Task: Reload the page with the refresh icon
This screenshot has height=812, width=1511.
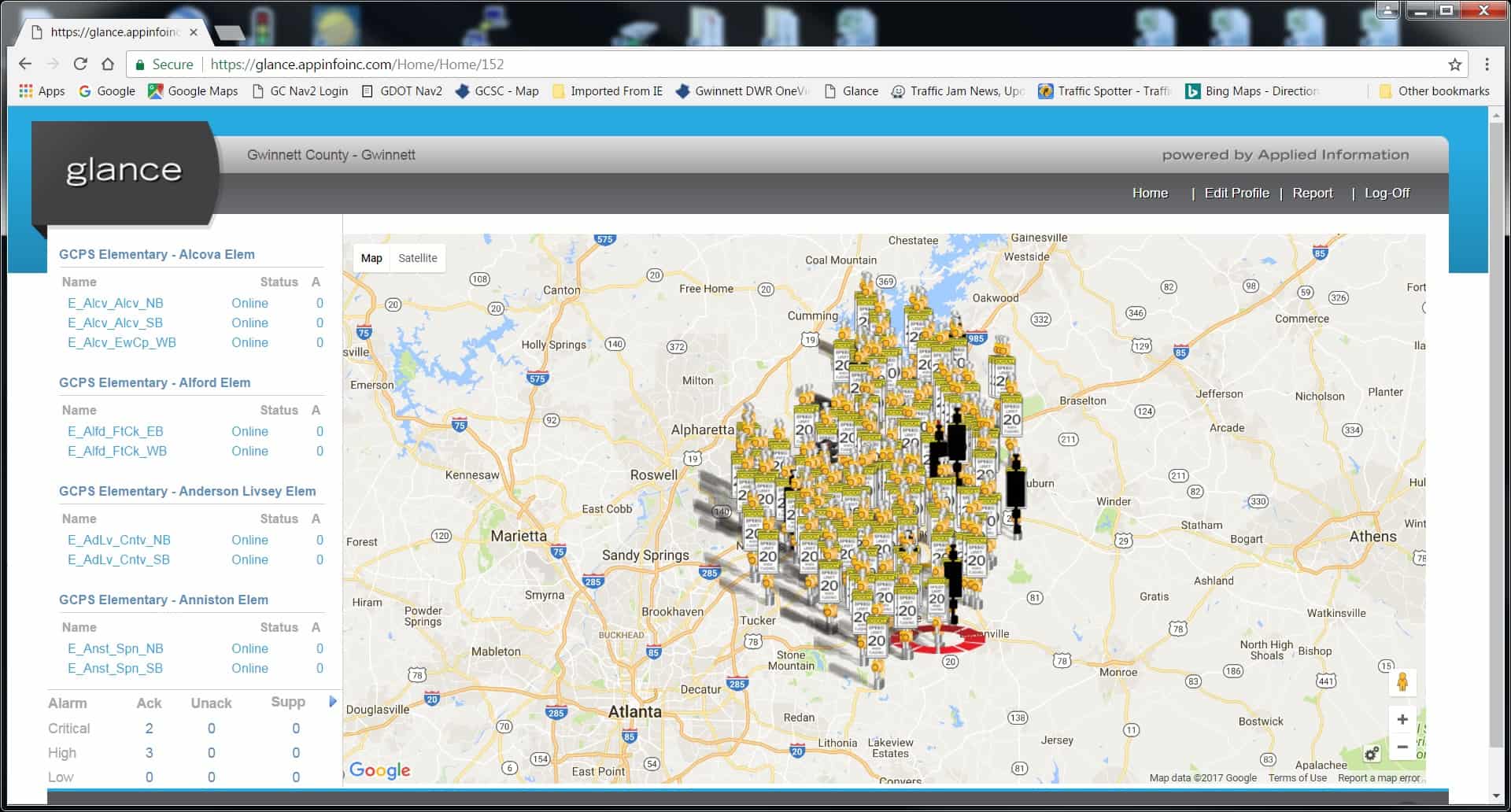Action: (80, 65)
